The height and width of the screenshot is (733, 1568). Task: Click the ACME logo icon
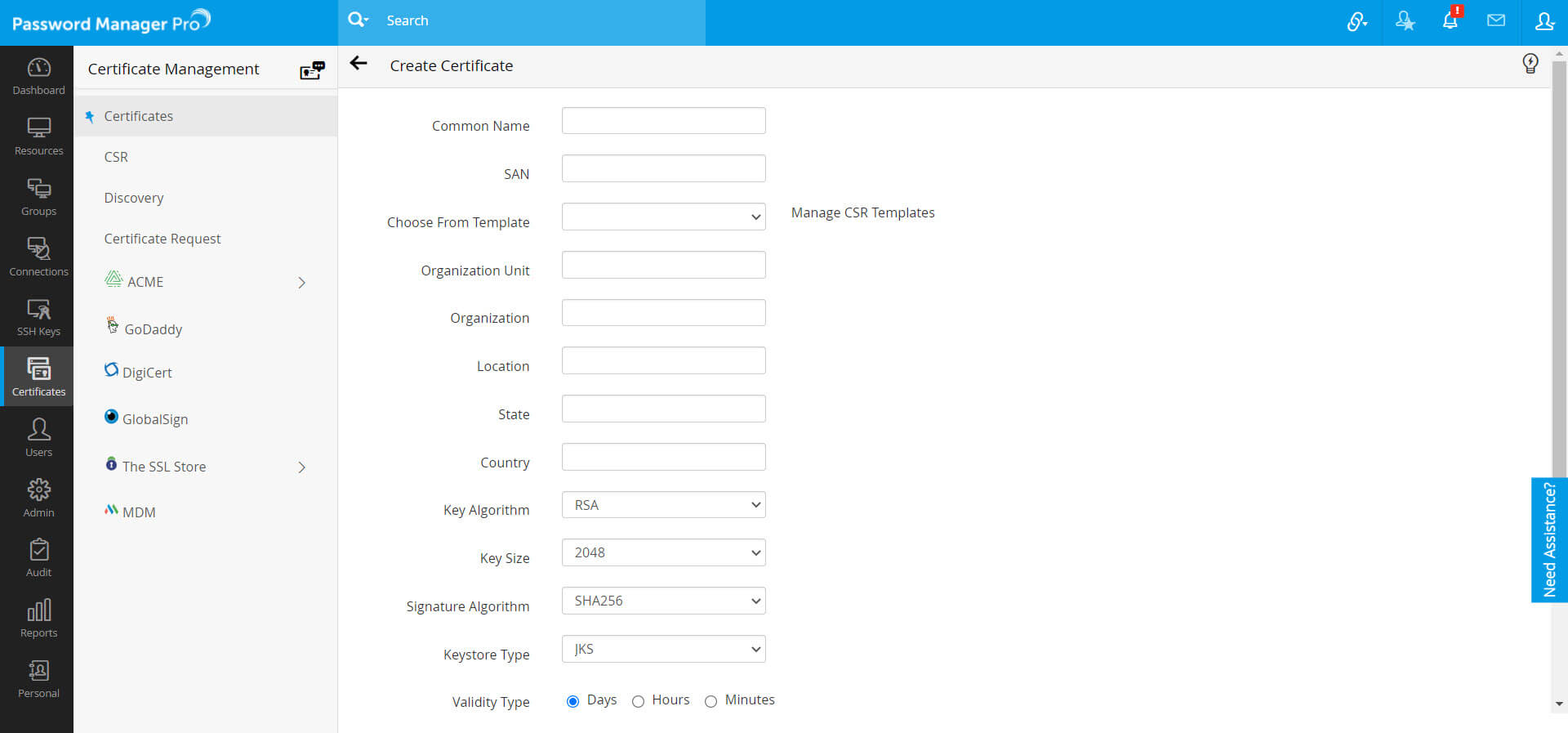coord(114,279)
